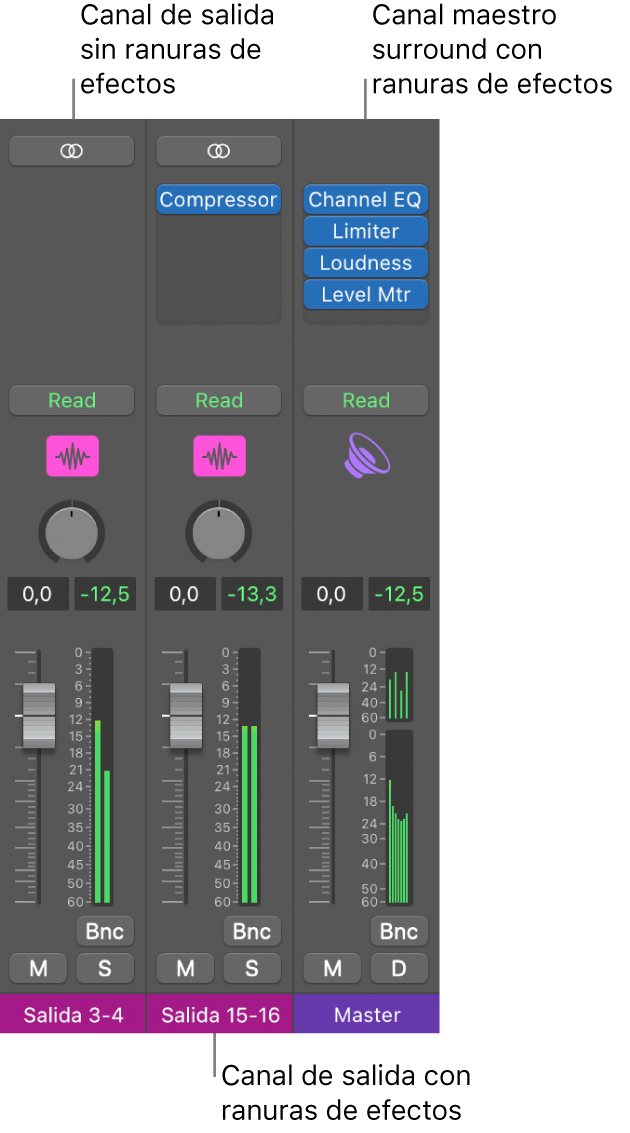Screen dimensions: 630x1133
Task: Solo the Salida 15-16 channel
Action: tap(252, 968)
